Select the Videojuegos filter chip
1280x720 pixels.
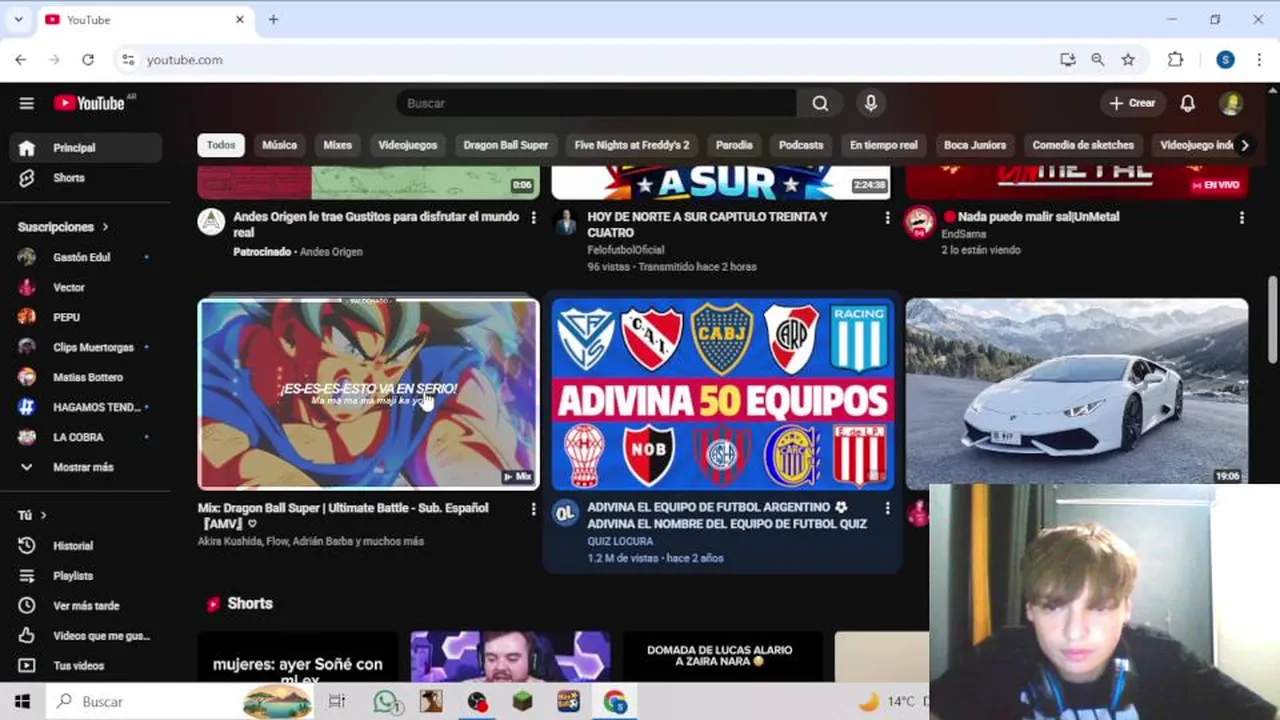(407, 145)
